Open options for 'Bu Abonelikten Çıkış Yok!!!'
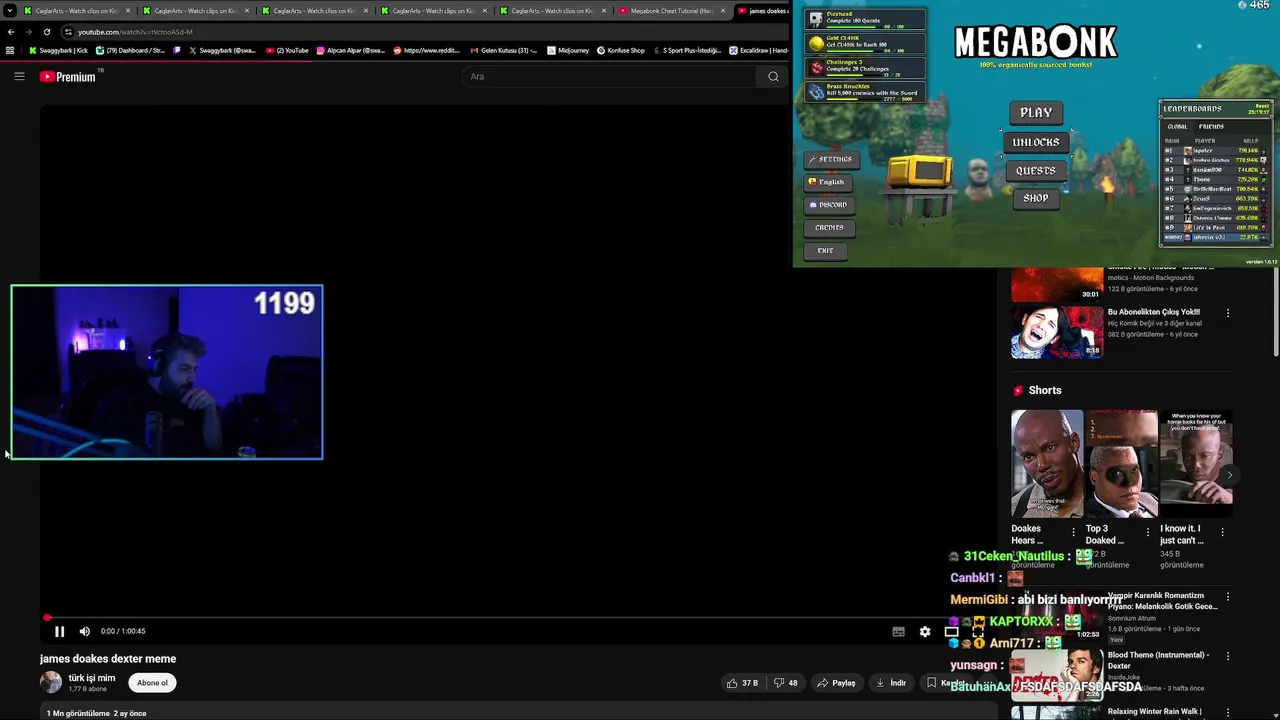1280x720 pixels. (x=1228, y=313)
